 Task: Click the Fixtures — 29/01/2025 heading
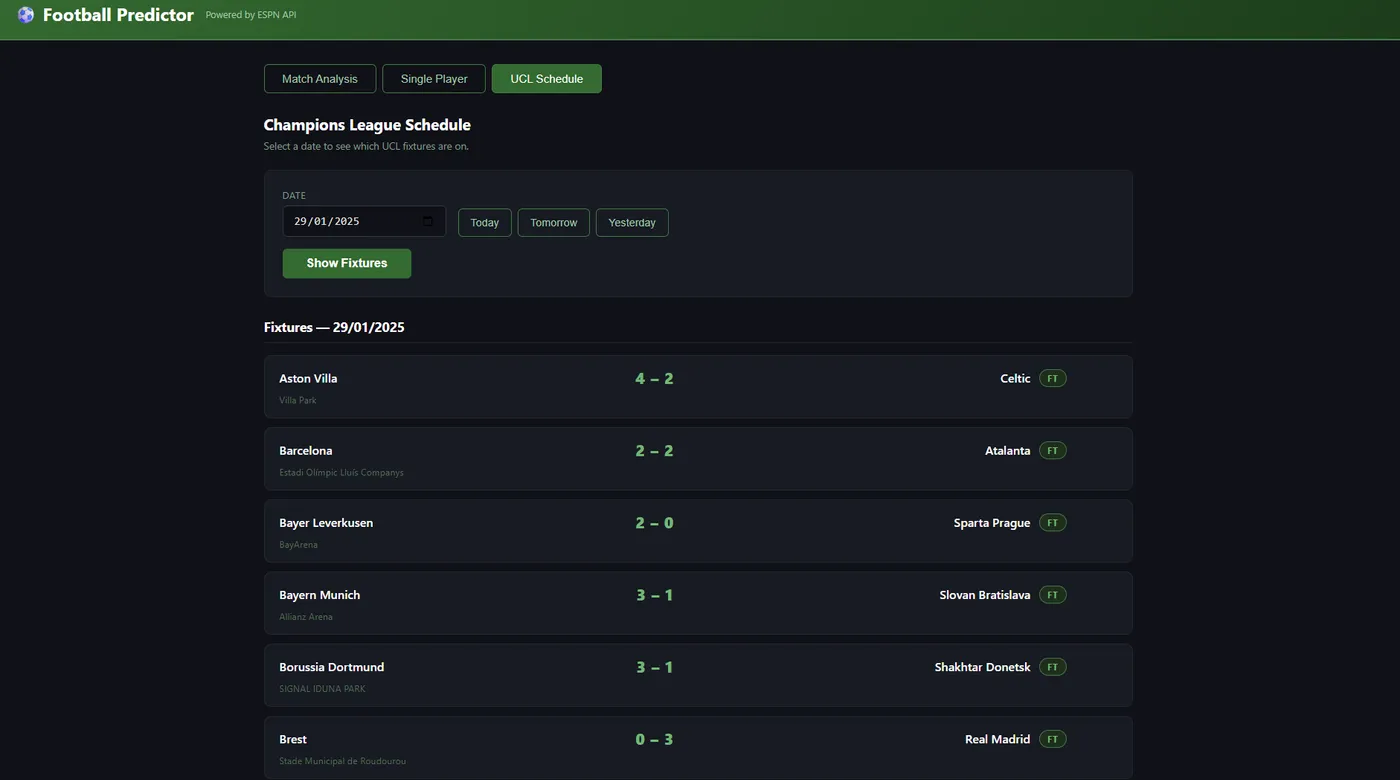(x=334, y=327)
